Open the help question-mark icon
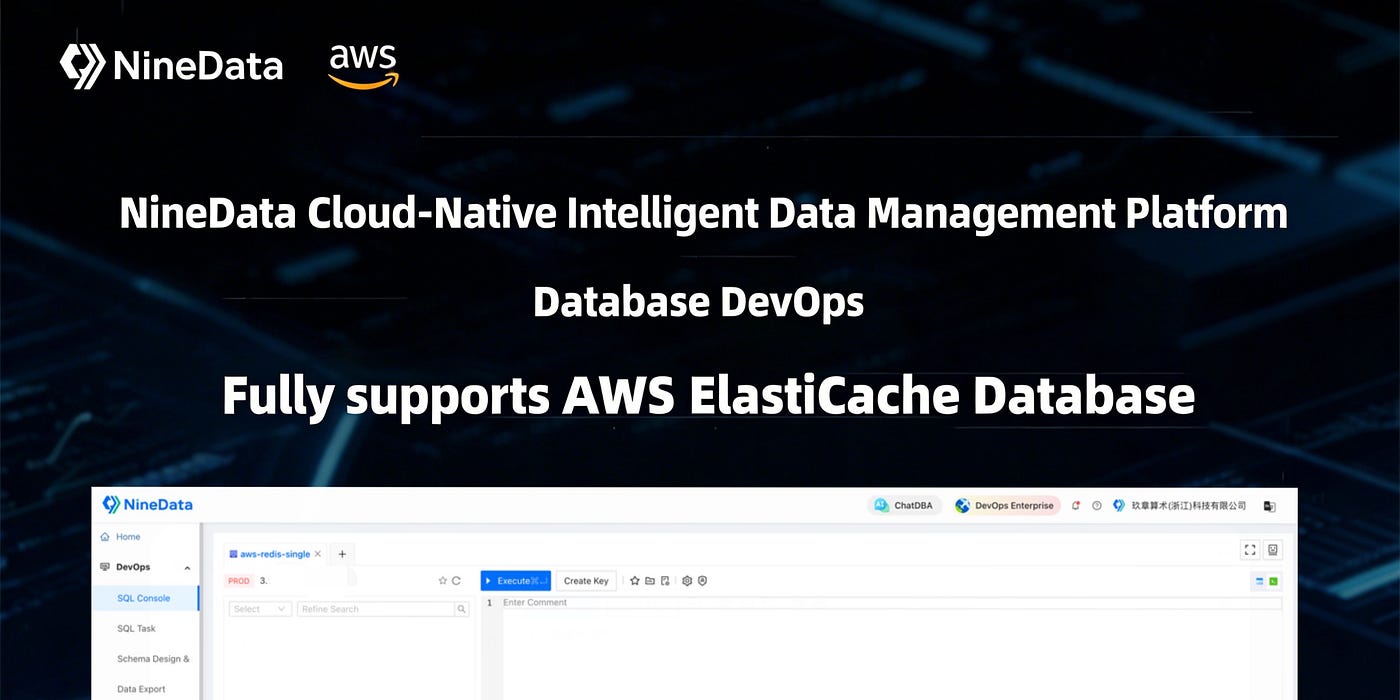 tap(1097, 506)
